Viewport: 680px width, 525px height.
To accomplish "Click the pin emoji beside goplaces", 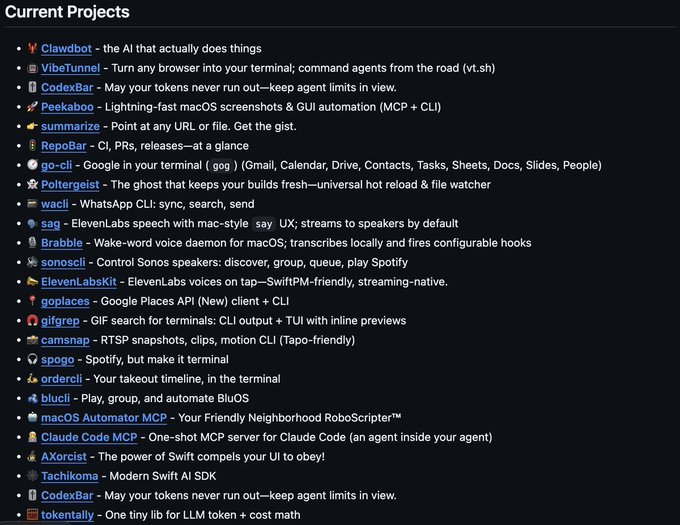I will pos(33,301).
